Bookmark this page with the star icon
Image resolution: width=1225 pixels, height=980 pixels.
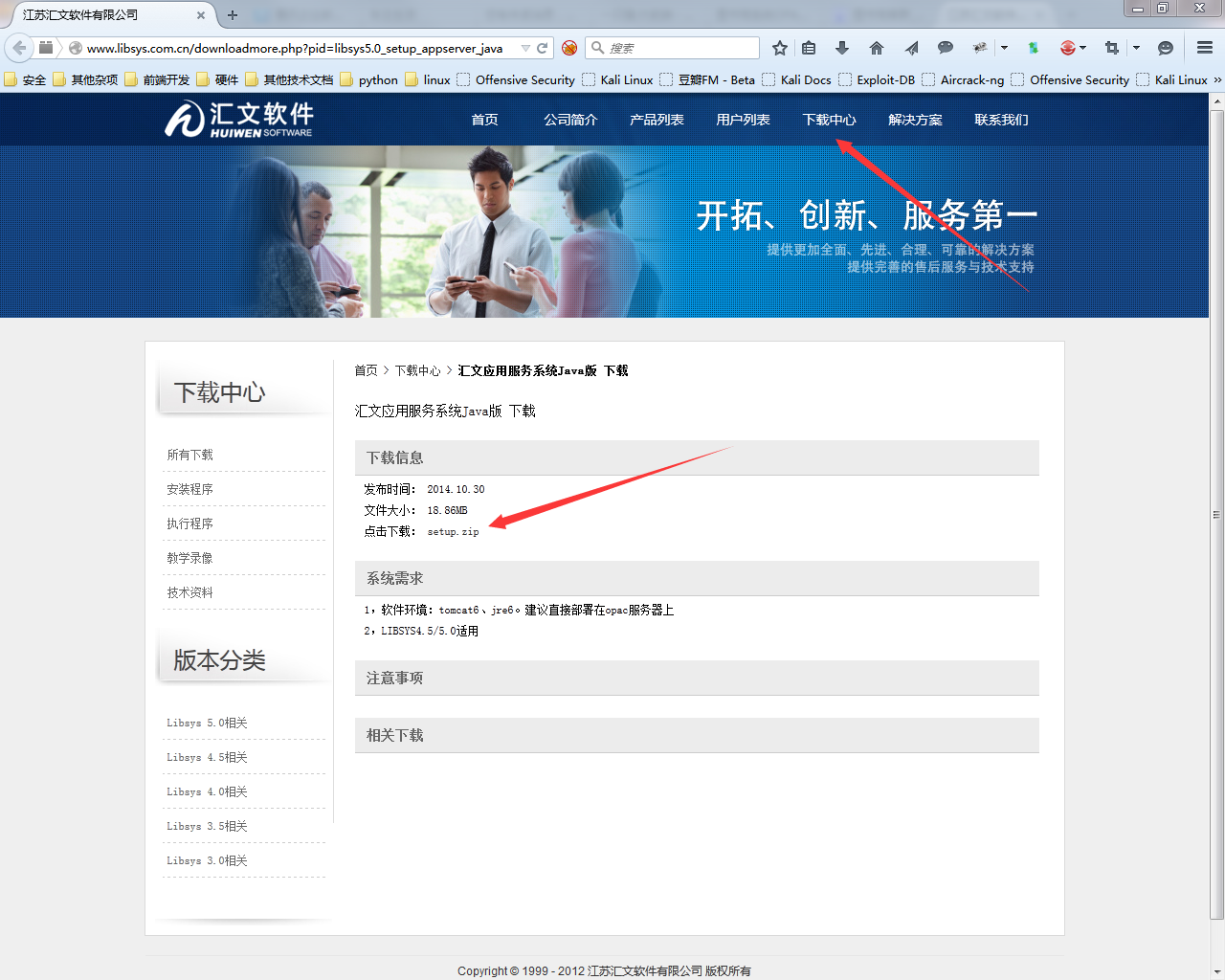780,48
